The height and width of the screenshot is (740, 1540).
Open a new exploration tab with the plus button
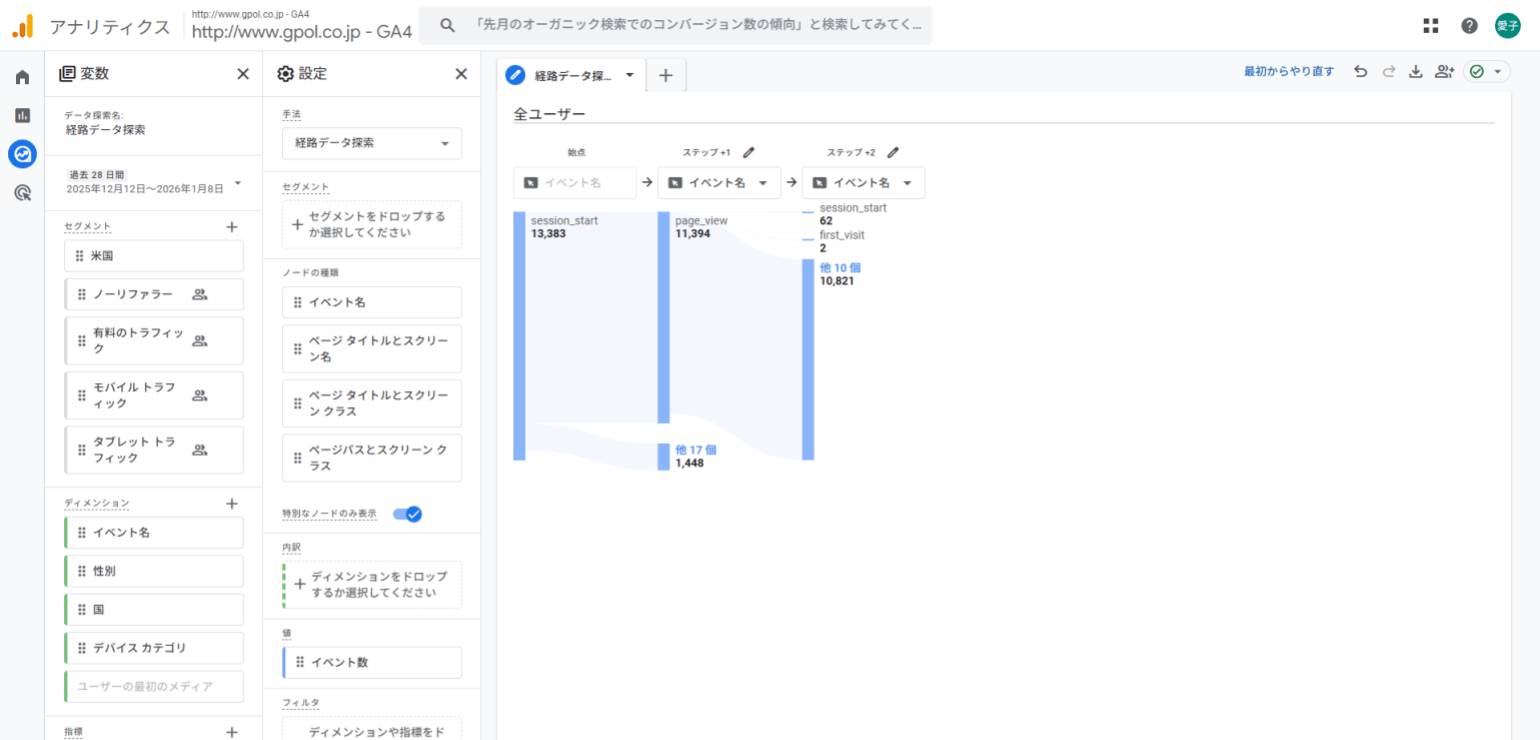[666, 74]
